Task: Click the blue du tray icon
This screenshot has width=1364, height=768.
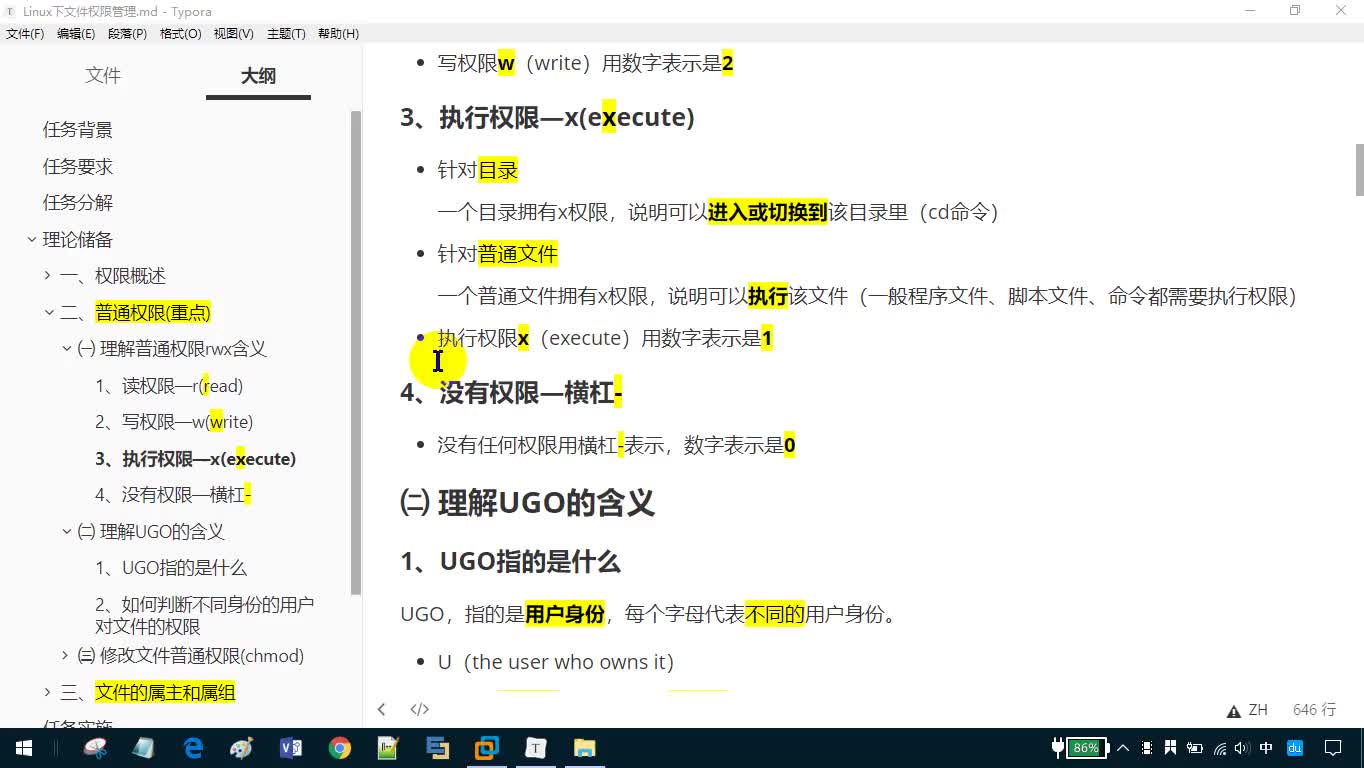Action: (x=1295, y=748)
